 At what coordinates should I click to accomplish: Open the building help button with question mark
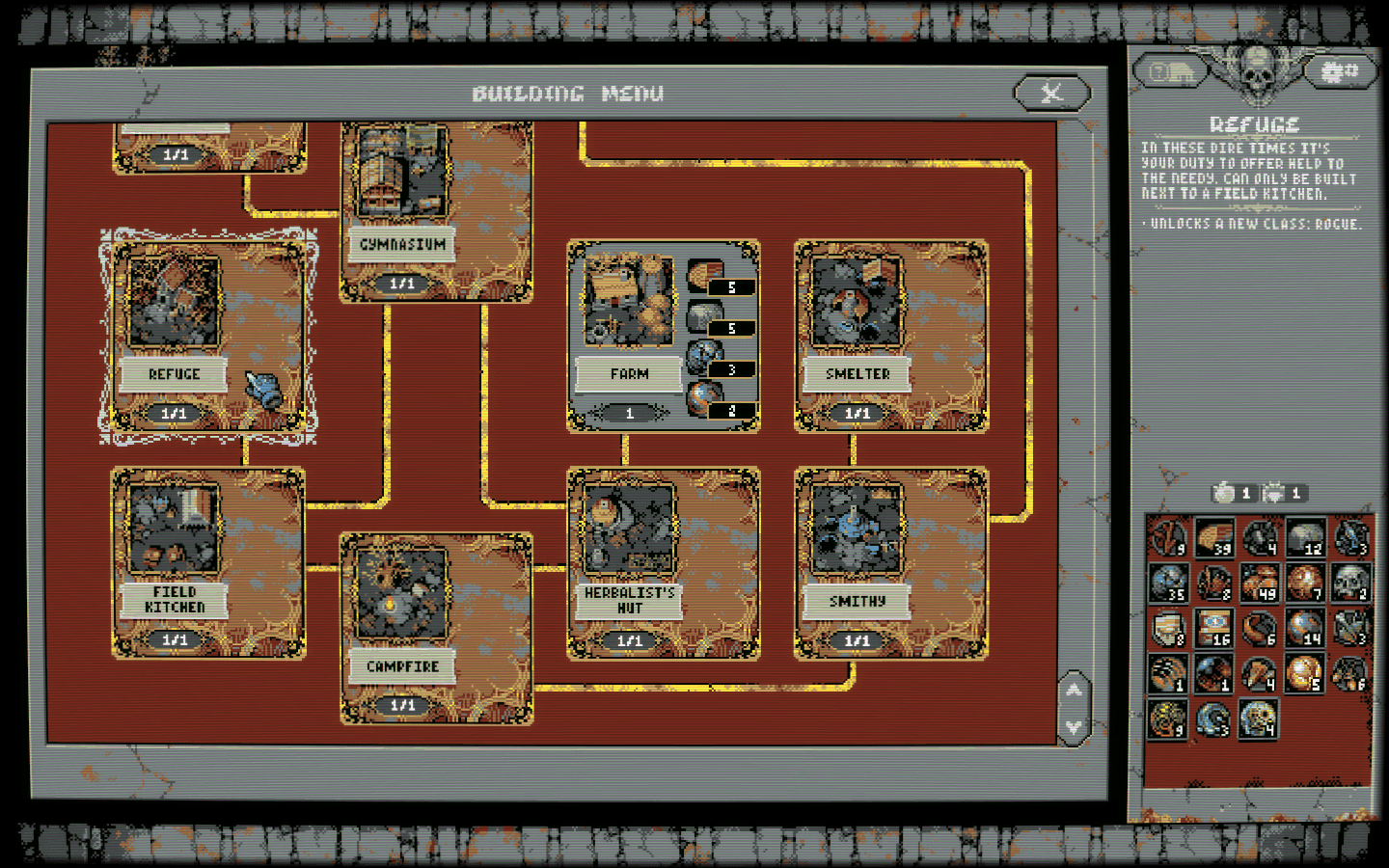[x=1169, y=72]
